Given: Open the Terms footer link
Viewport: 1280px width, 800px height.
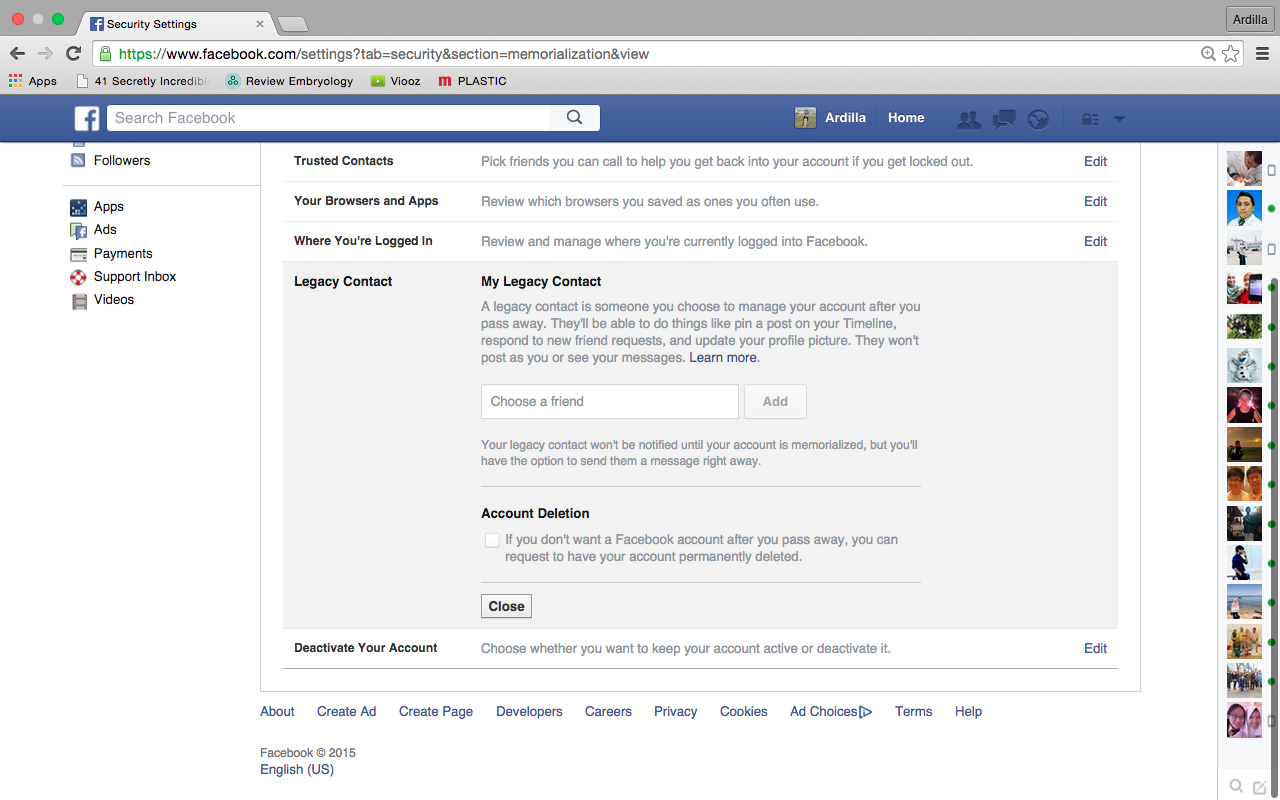Looking at the screenshot, I should (913, 712).
